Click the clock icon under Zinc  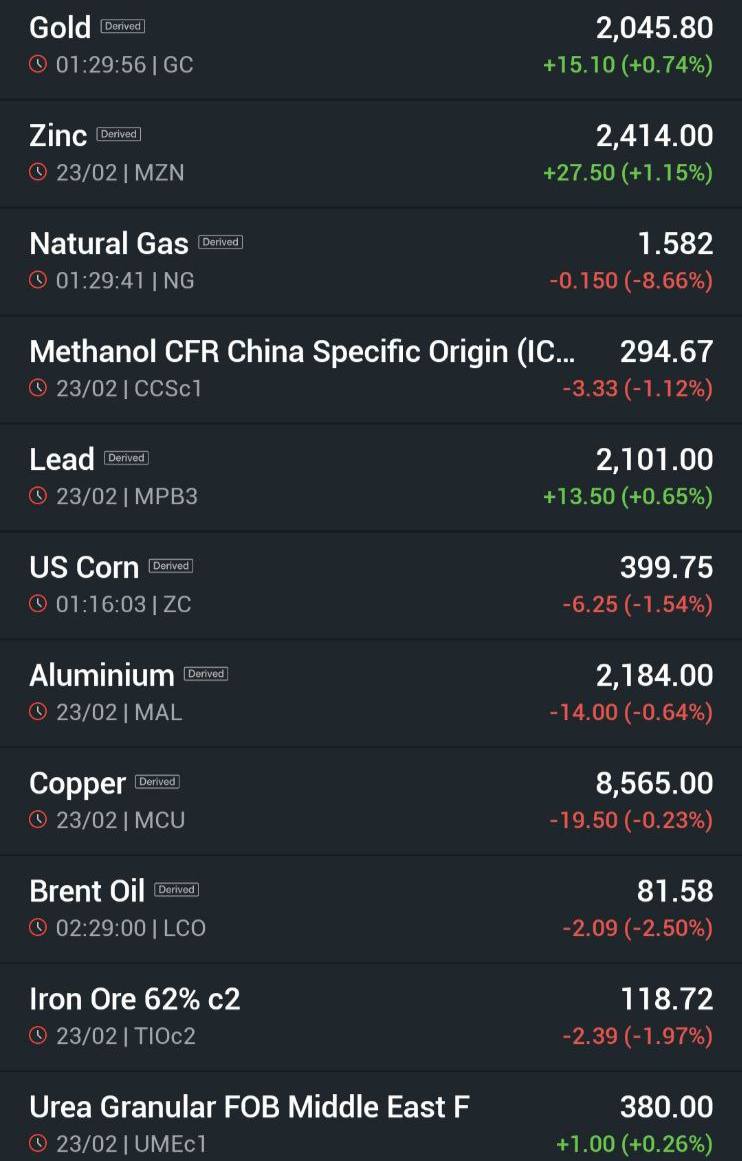pyautogui.click(x=38, y=173)
